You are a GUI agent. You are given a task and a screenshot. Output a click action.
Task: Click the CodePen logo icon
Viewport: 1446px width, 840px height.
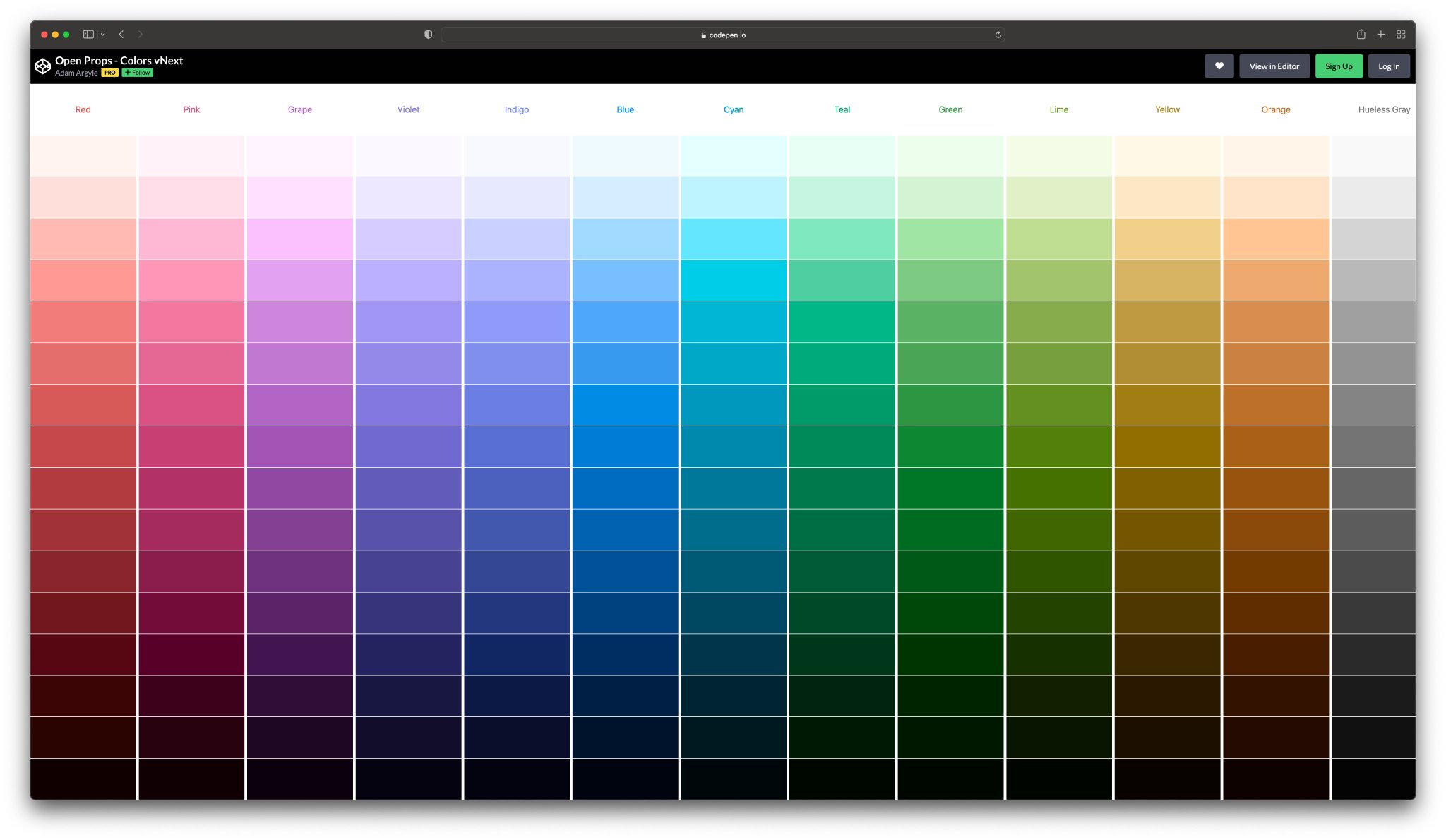click(x=42, y=66)
